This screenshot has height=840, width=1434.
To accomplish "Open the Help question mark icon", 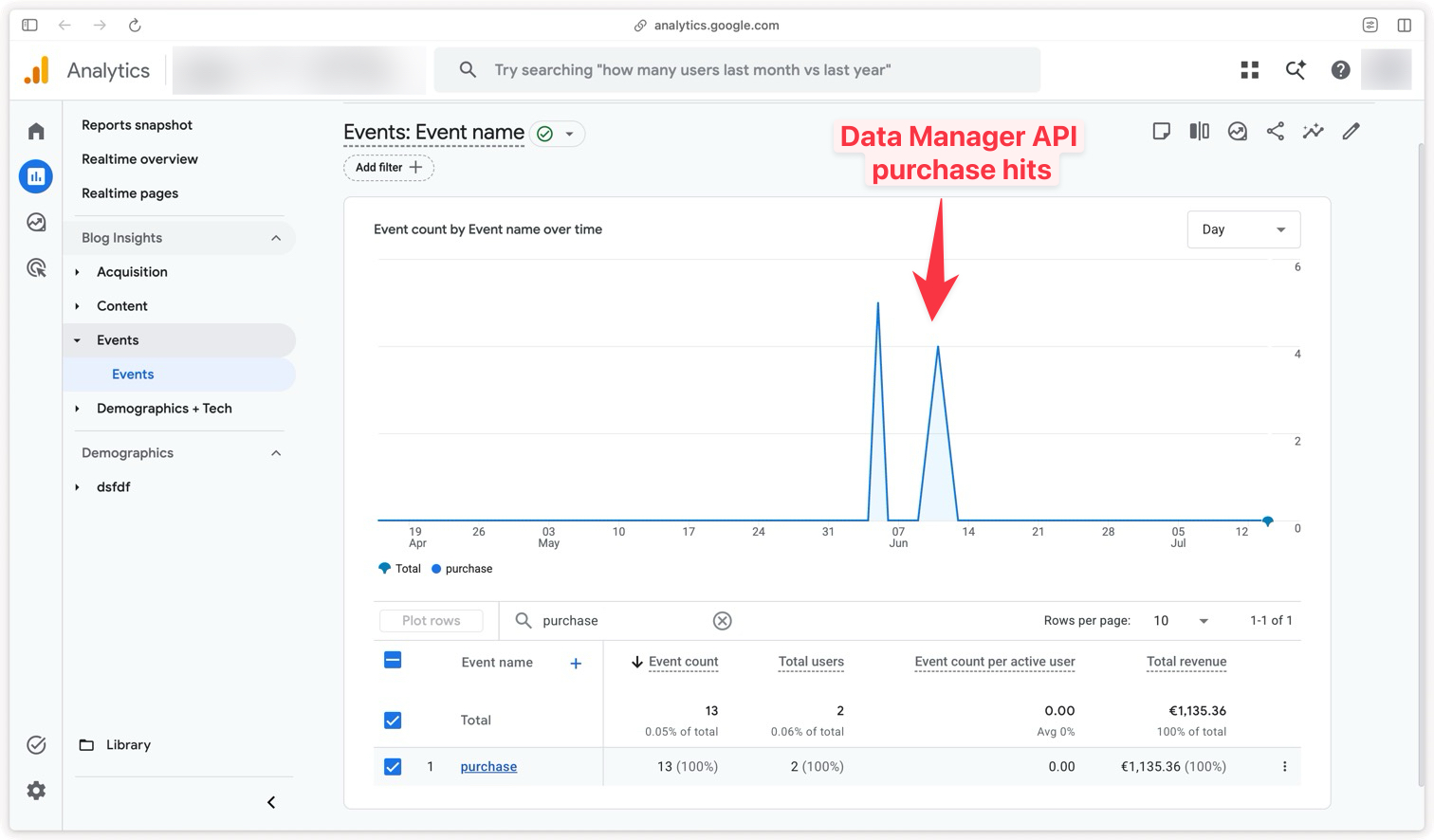I will (1340, 70).
